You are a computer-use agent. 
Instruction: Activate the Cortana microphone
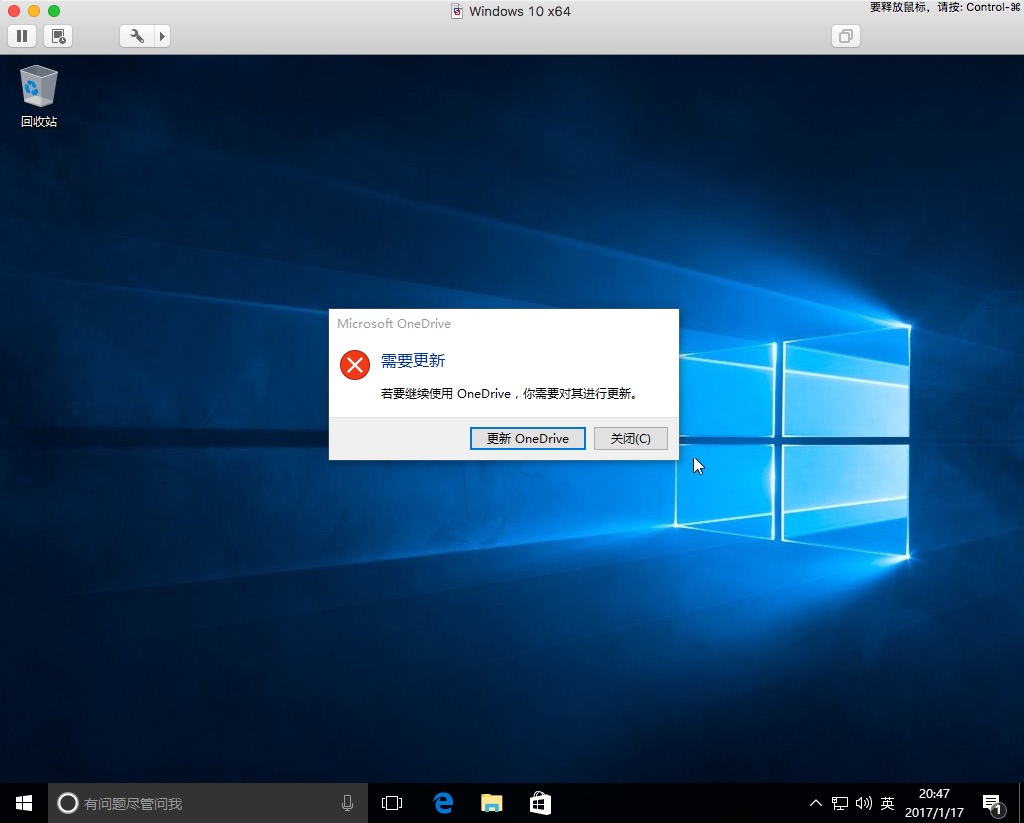click(x=347, y=803)
